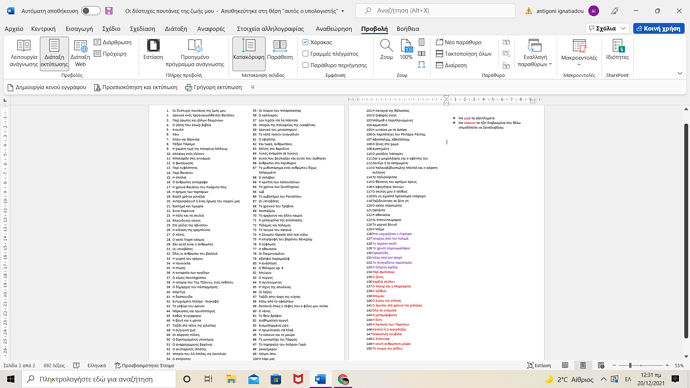
Task: Choose Multiple Pages zoom icon
Action: 422,54
